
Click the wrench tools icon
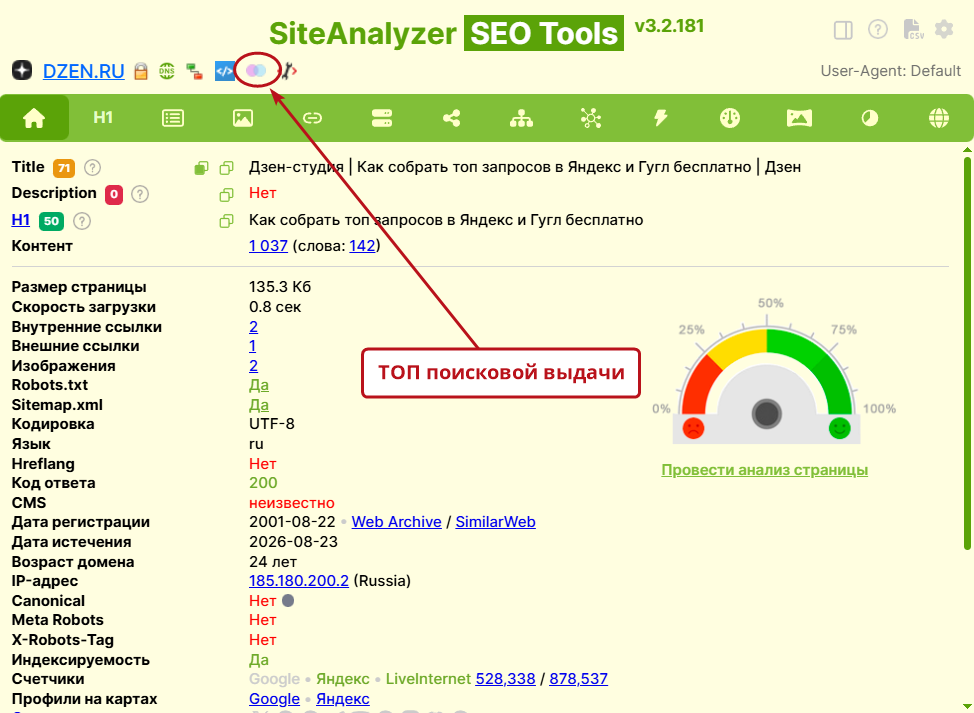288,71
